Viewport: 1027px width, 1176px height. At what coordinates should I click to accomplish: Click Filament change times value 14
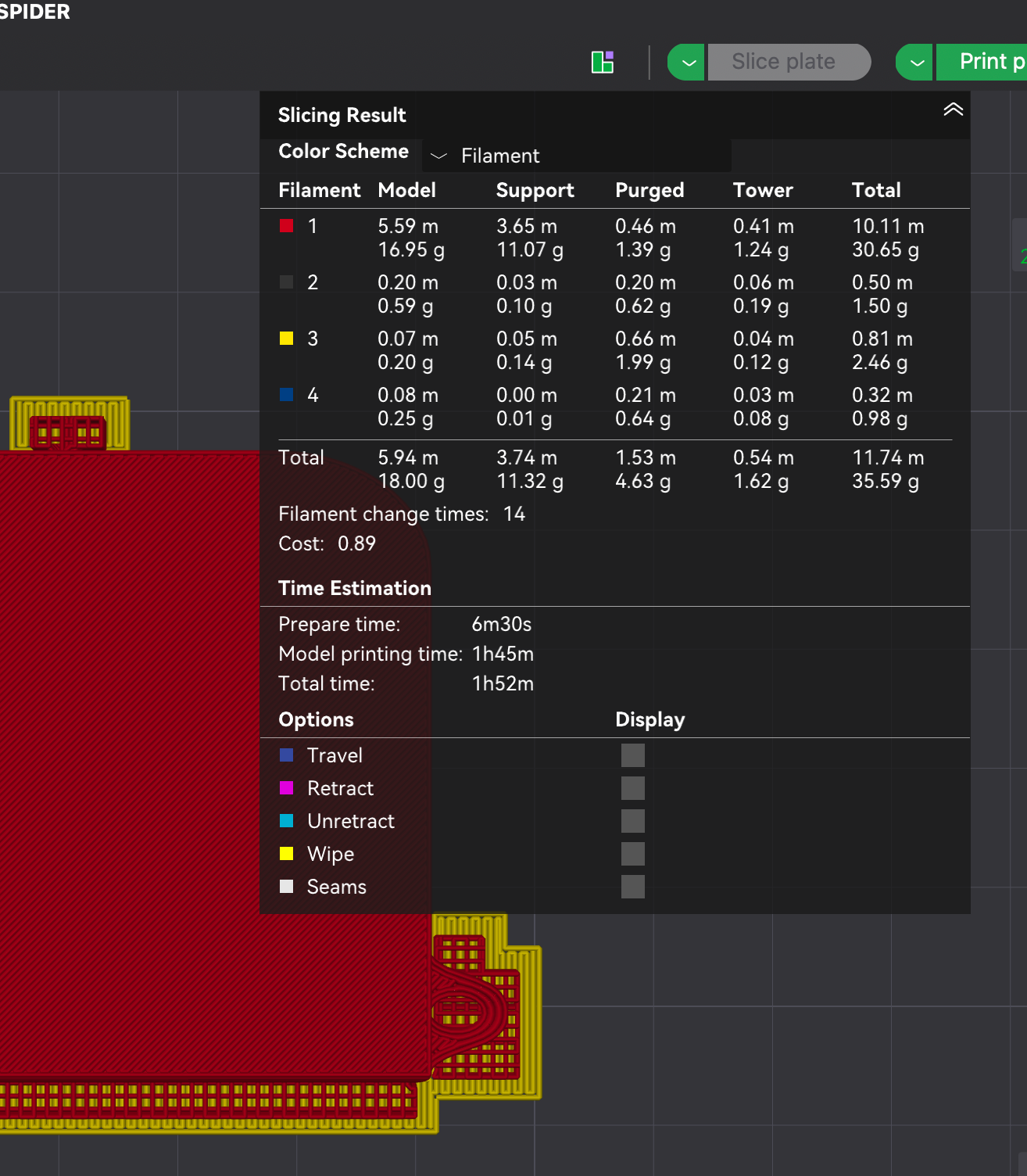(514, 514)
